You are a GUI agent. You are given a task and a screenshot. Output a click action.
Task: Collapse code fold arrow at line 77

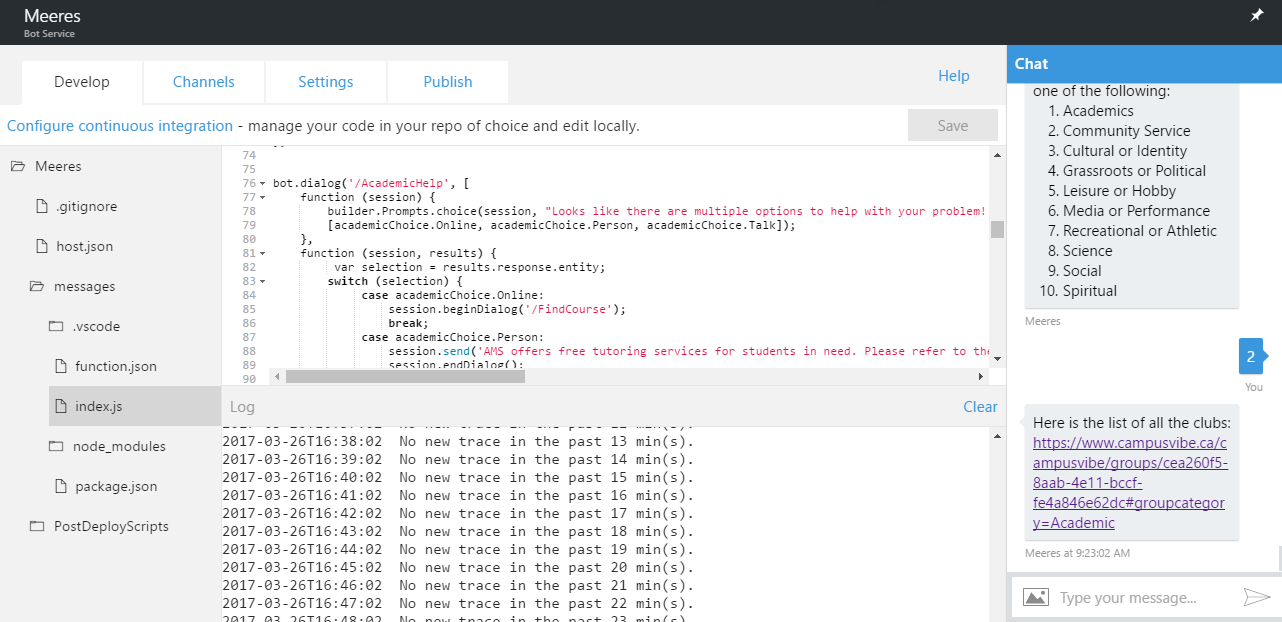[262, 198]
